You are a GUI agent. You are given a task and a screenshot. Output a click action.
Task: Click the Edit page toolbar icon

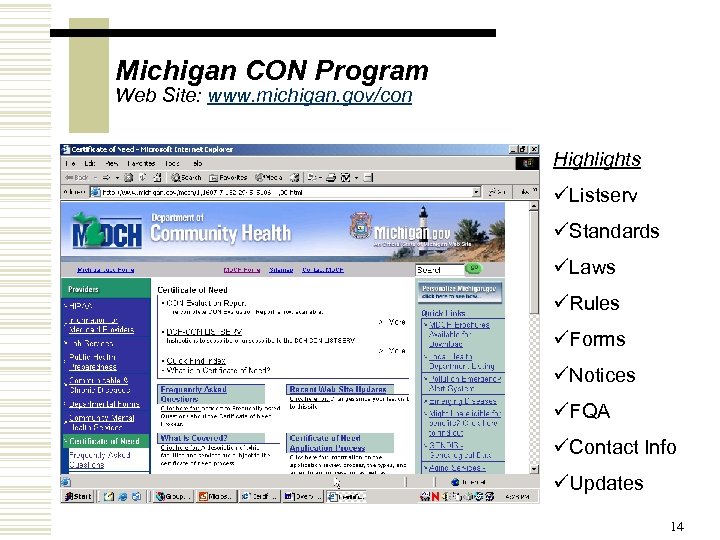point(346,178)
